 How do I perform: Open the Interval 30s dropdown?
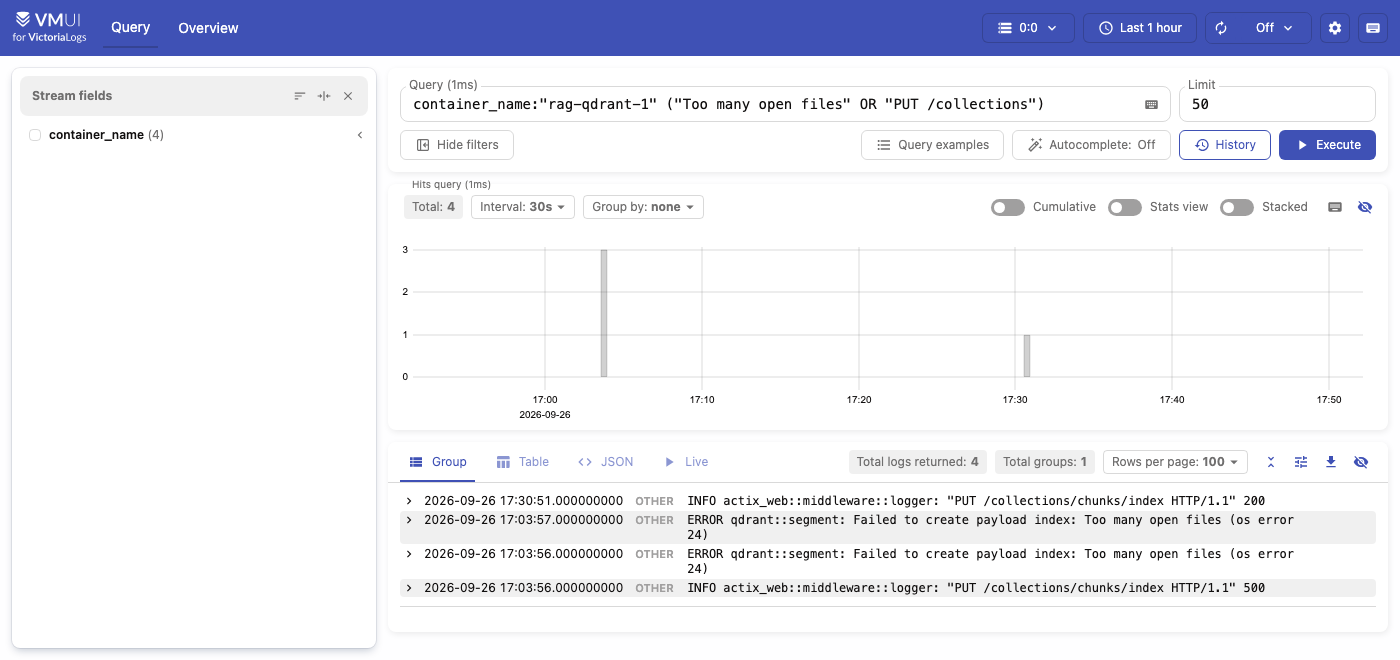(522, 207)
